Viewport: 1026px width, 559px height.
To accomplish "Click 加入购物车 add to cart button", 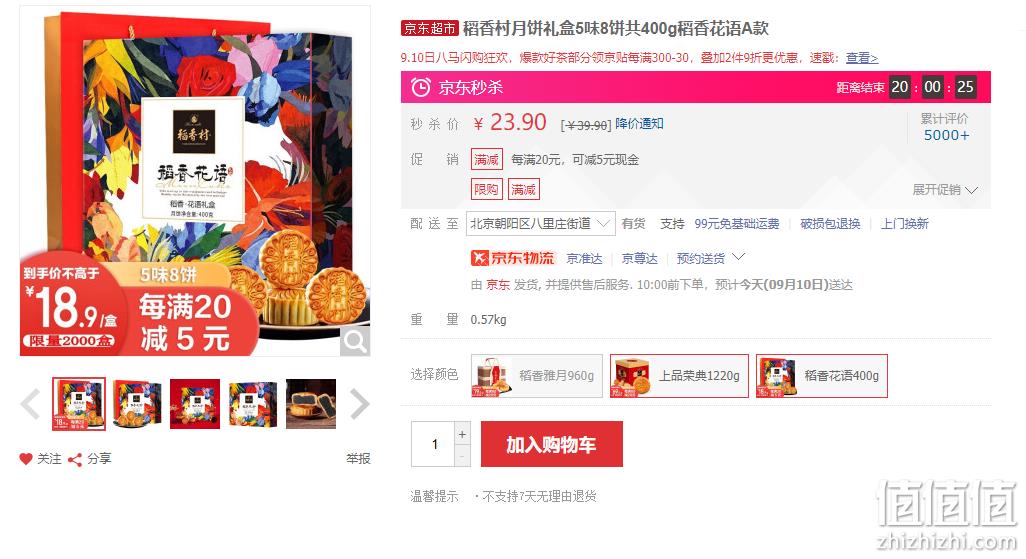I will coord(552,444).
